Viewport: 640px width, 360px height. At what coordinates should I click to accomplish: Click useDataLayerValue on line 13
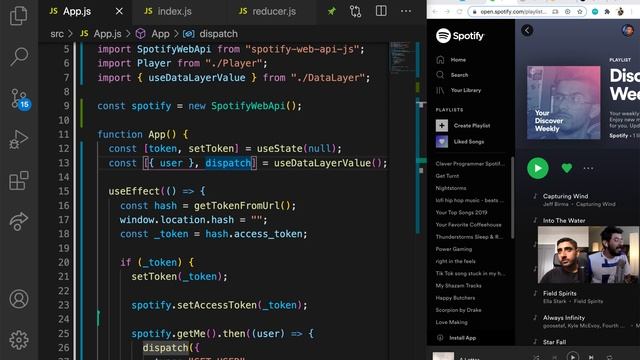coord(322,163)
